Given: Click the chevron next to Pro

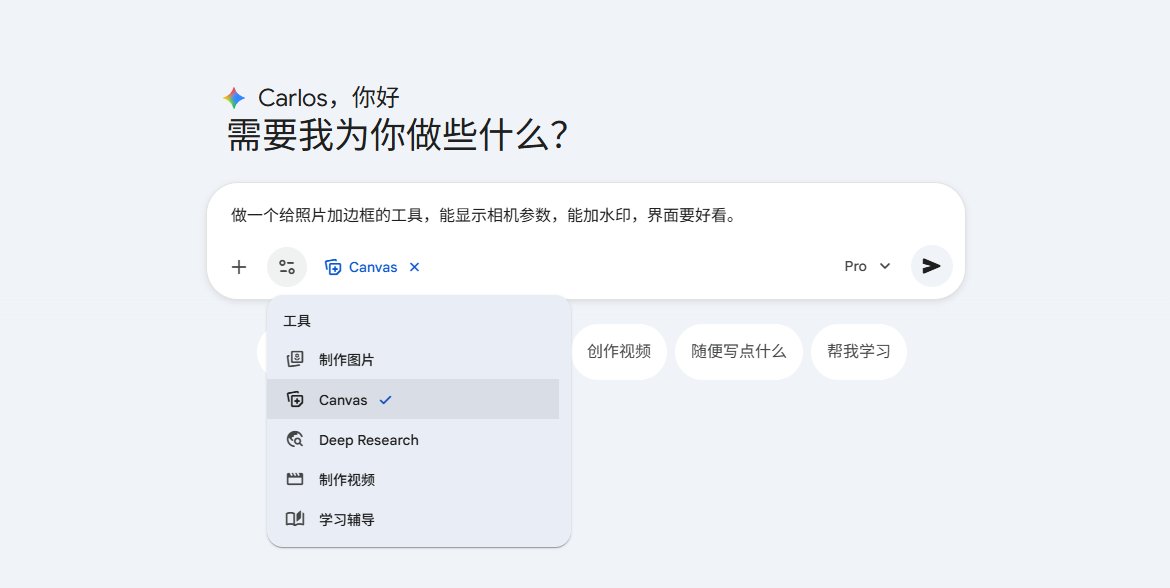Looking at the screenshot, I should click(x=885, y=266).
